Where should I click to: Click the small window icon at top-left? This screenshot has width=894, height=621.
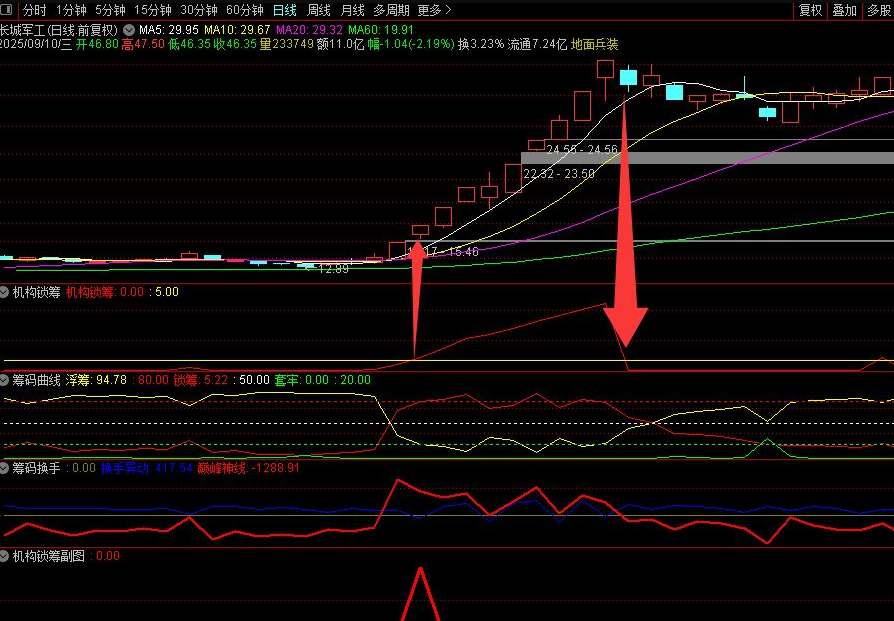(8, 10)
